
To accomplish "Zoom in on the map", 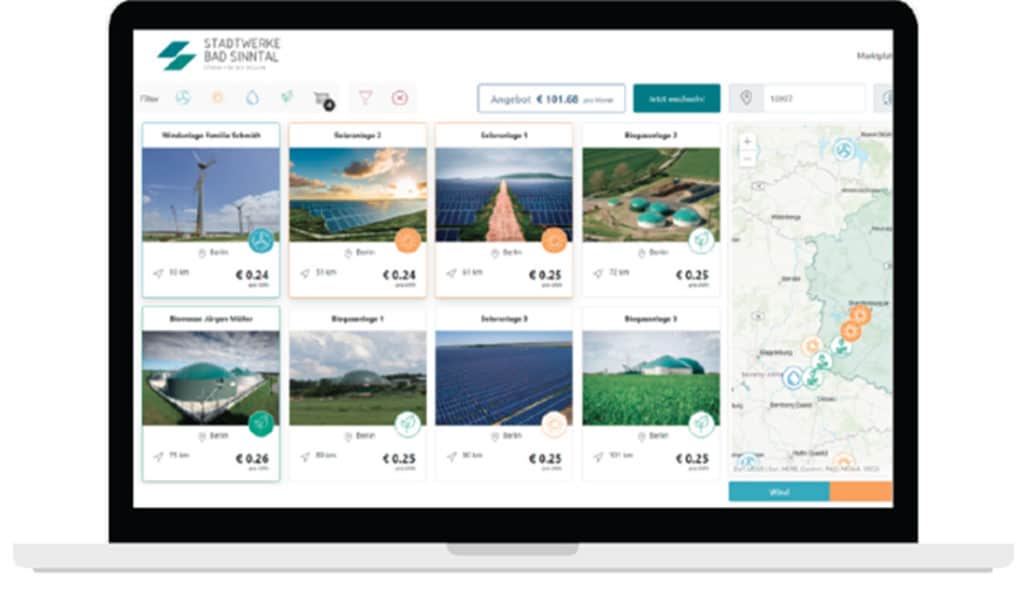I will tap(747, 142).
